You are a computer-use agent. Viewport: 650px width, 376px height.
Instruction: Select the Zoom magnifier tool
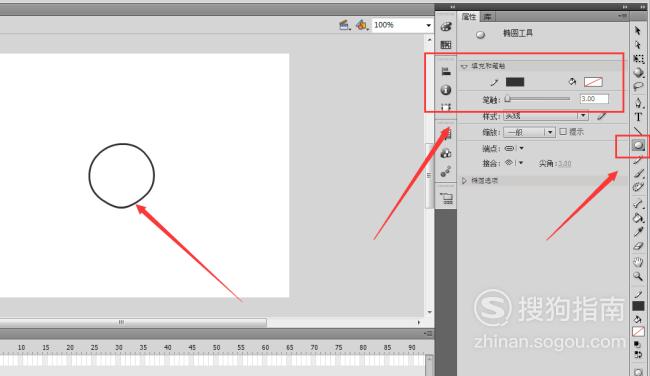638,277
